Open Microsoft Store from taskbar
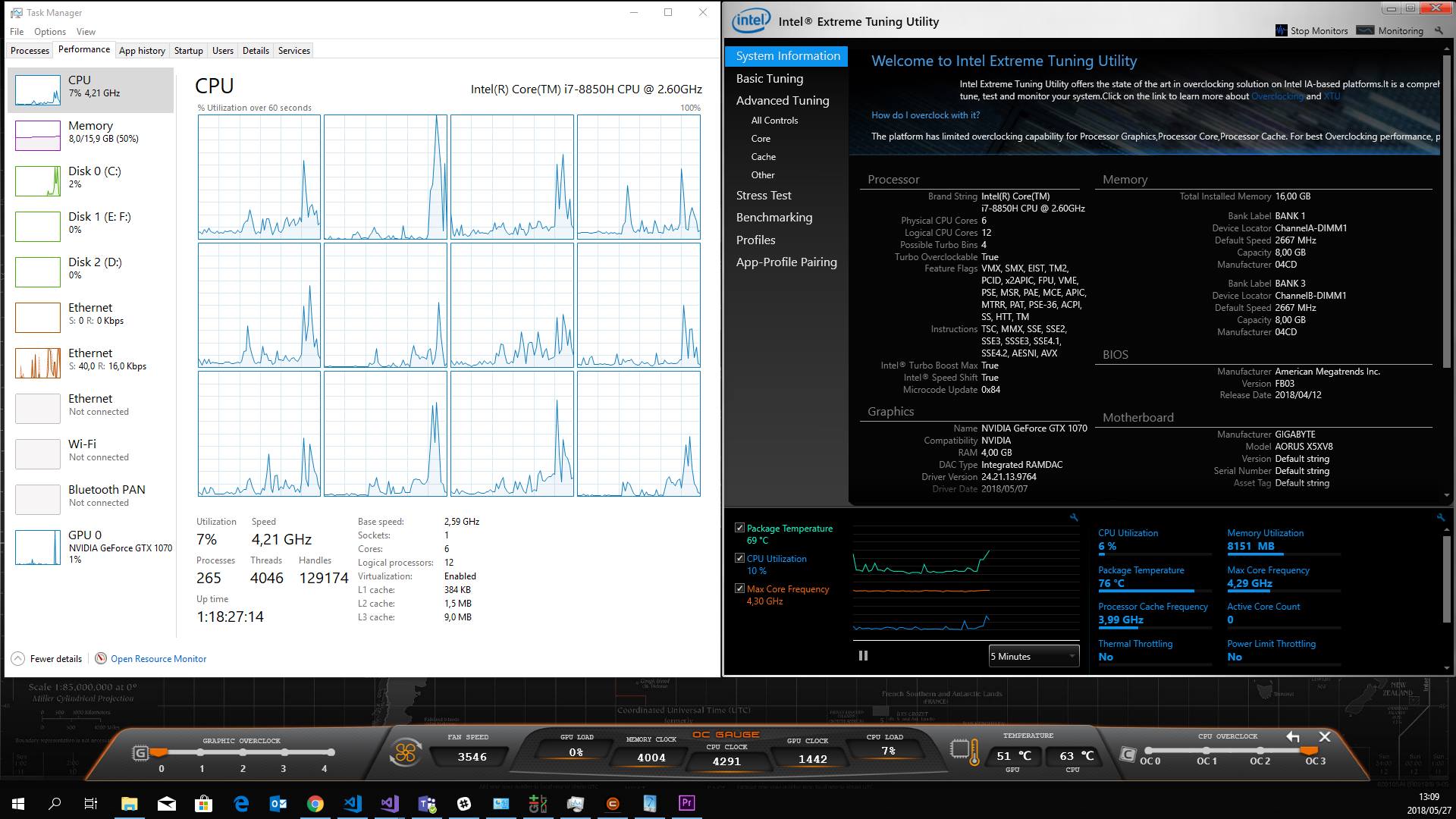This screenshot has height=819, width=1456. pyautogui.click(x=204, y=804)
